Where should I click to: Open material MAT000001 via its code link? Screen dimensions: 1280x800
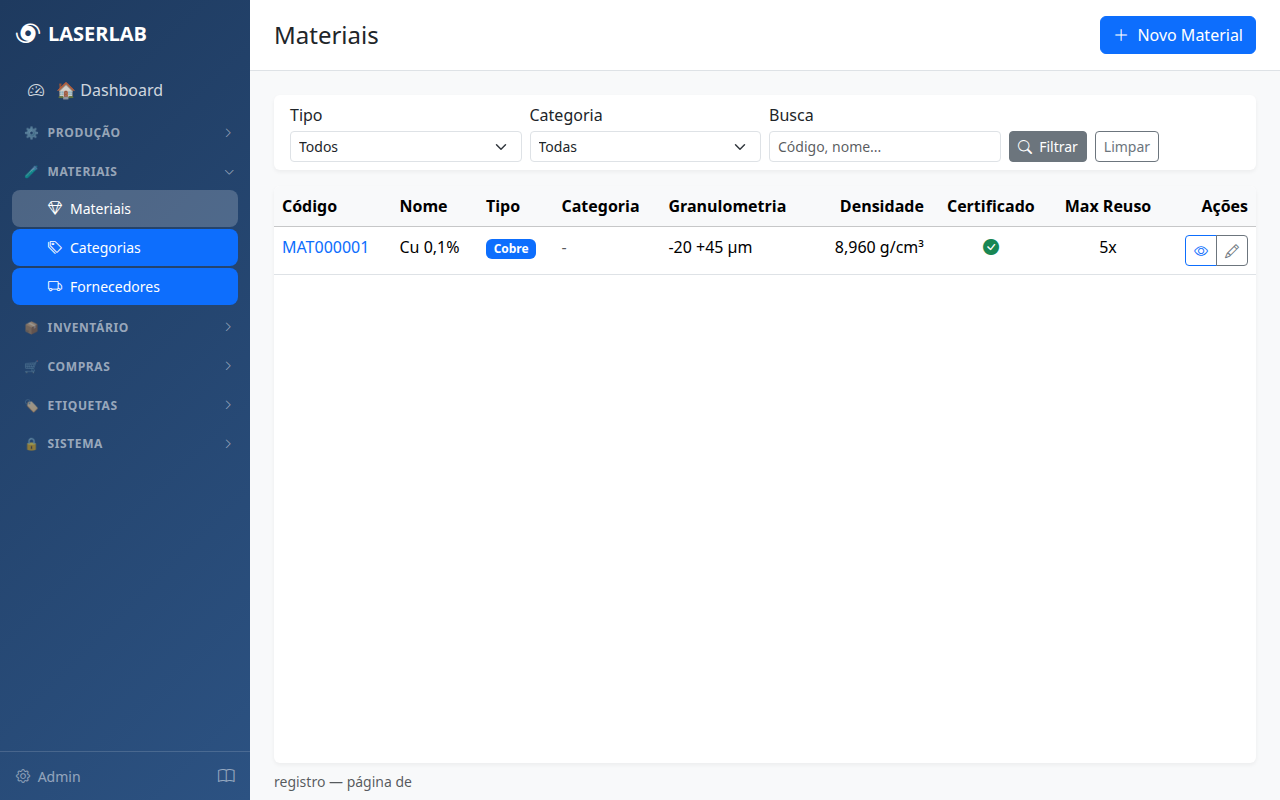pos(325,247)
